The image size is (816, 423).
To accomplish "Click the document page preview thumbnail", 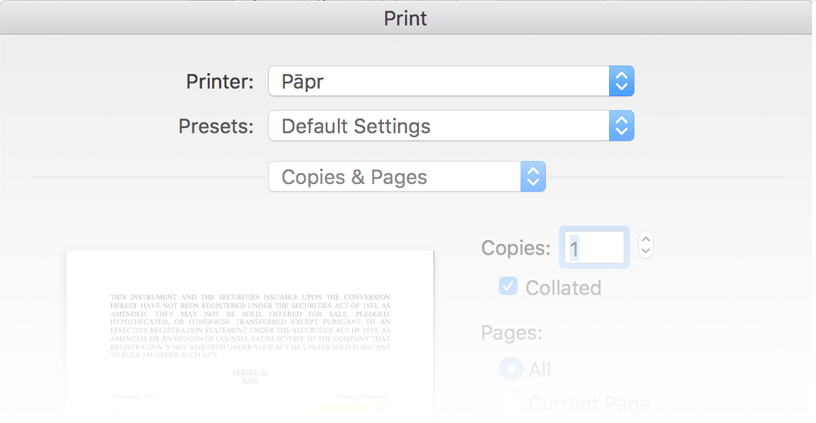I will (x=250, y=336).
